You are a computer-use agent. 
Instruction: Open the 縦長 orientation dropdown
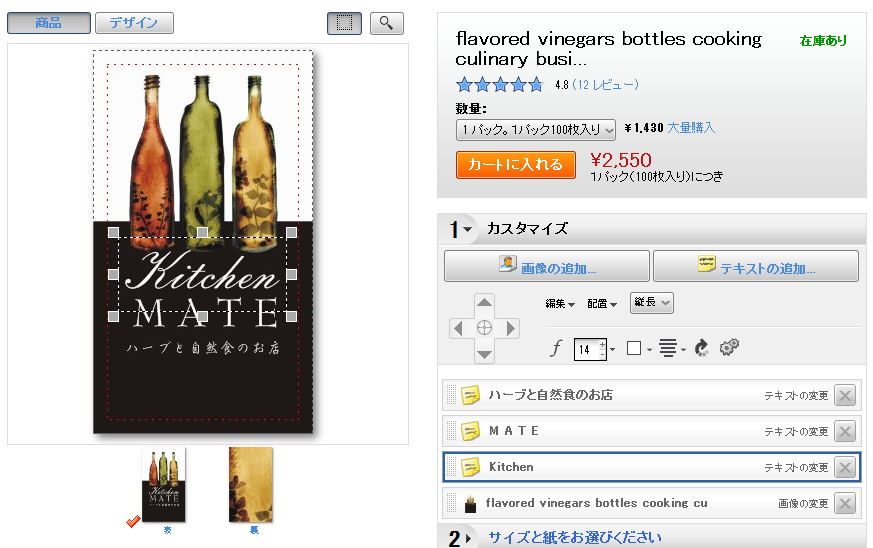tap(651, 303)
